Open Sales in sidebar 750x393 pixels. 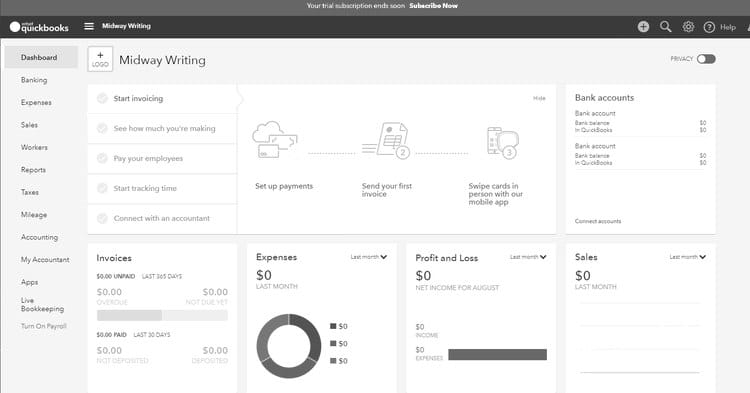pos(29,125)
